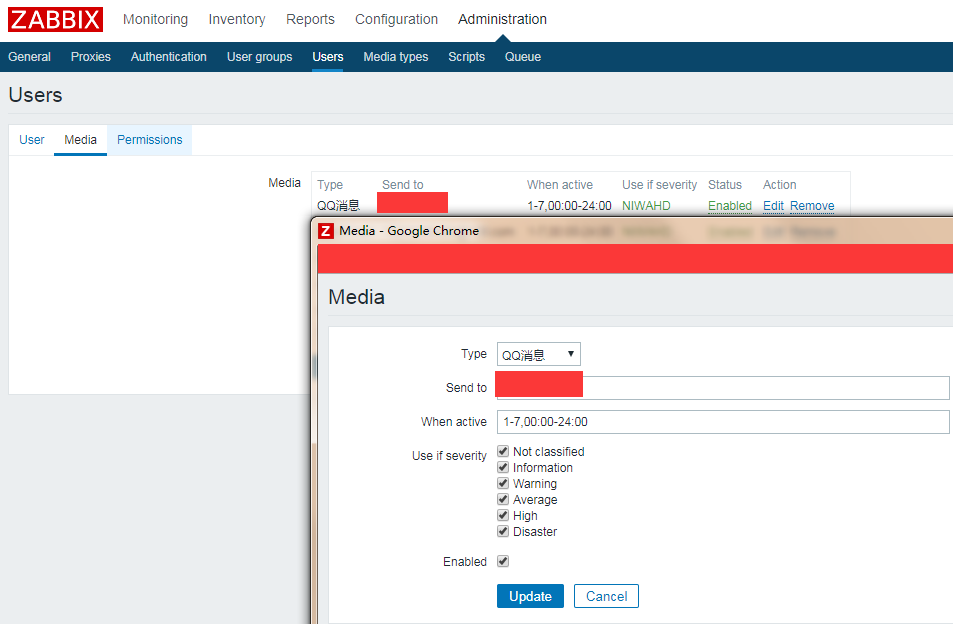Click the Z favicon in Media popup title
This screenshot has width=953, height=624.
326,231
